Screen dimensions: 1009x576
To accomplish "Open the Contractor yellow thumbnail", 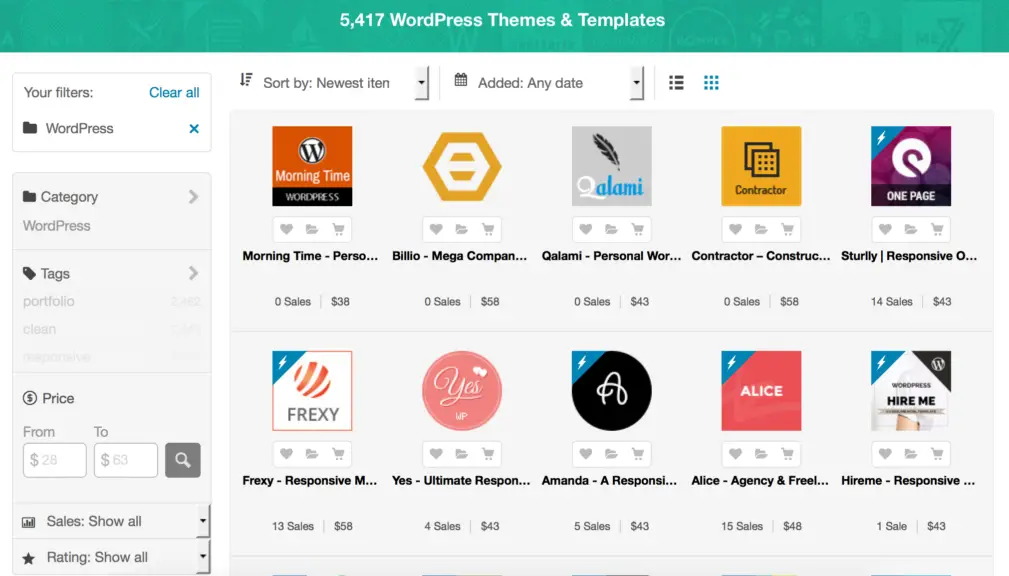I will click(761, 166).
